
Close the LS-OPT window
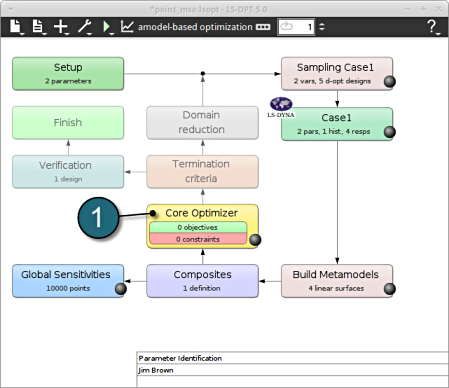click(438, 9)
